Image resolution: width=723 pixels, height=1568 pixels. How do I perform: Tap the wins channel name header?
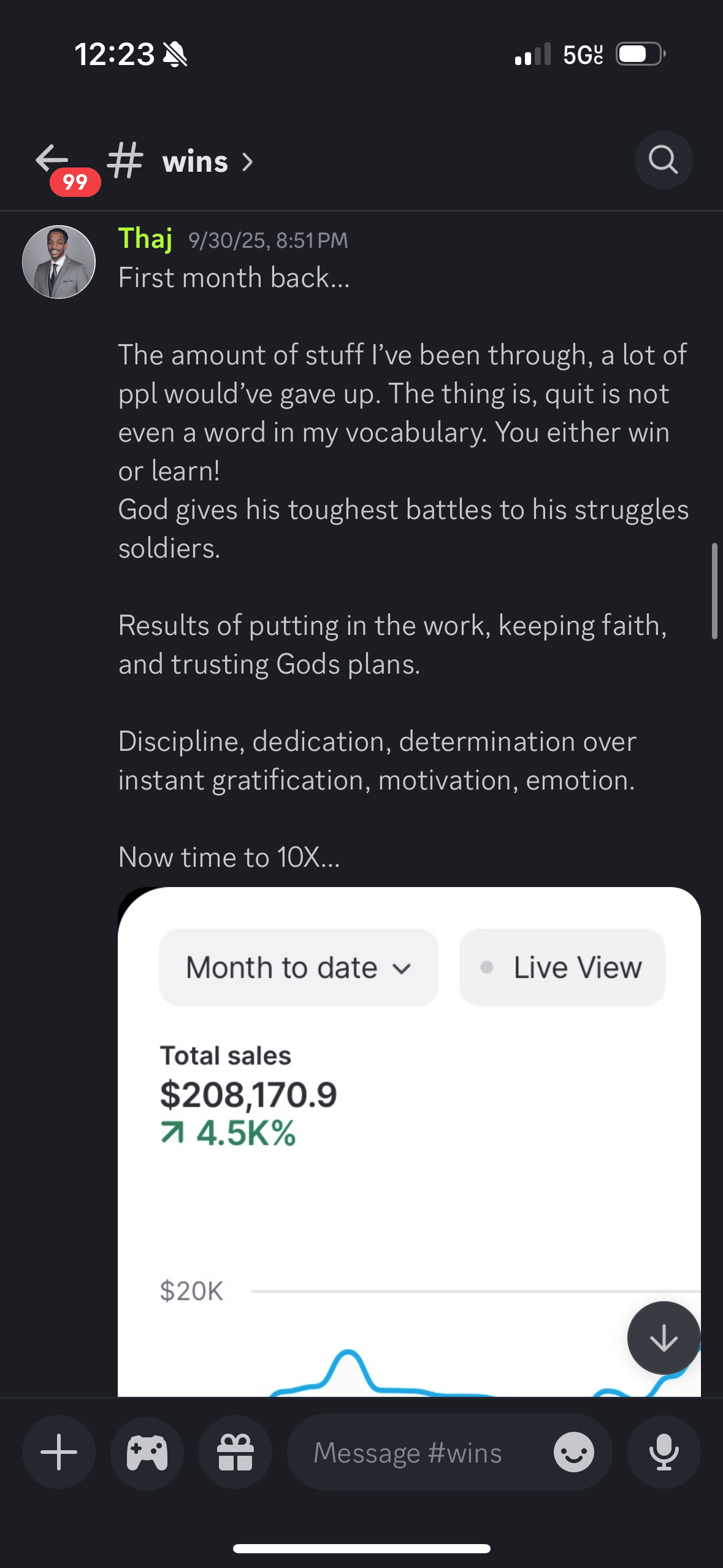coord(195,162)
